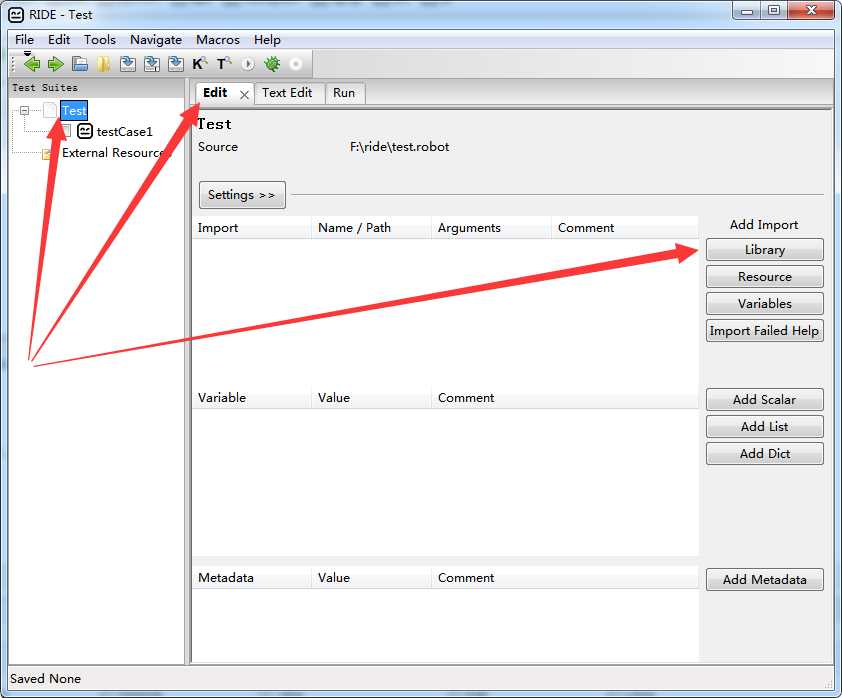Click the grey Stop Running icon
Viewport: 842px width, 698px height.
[x=295, y=64]
